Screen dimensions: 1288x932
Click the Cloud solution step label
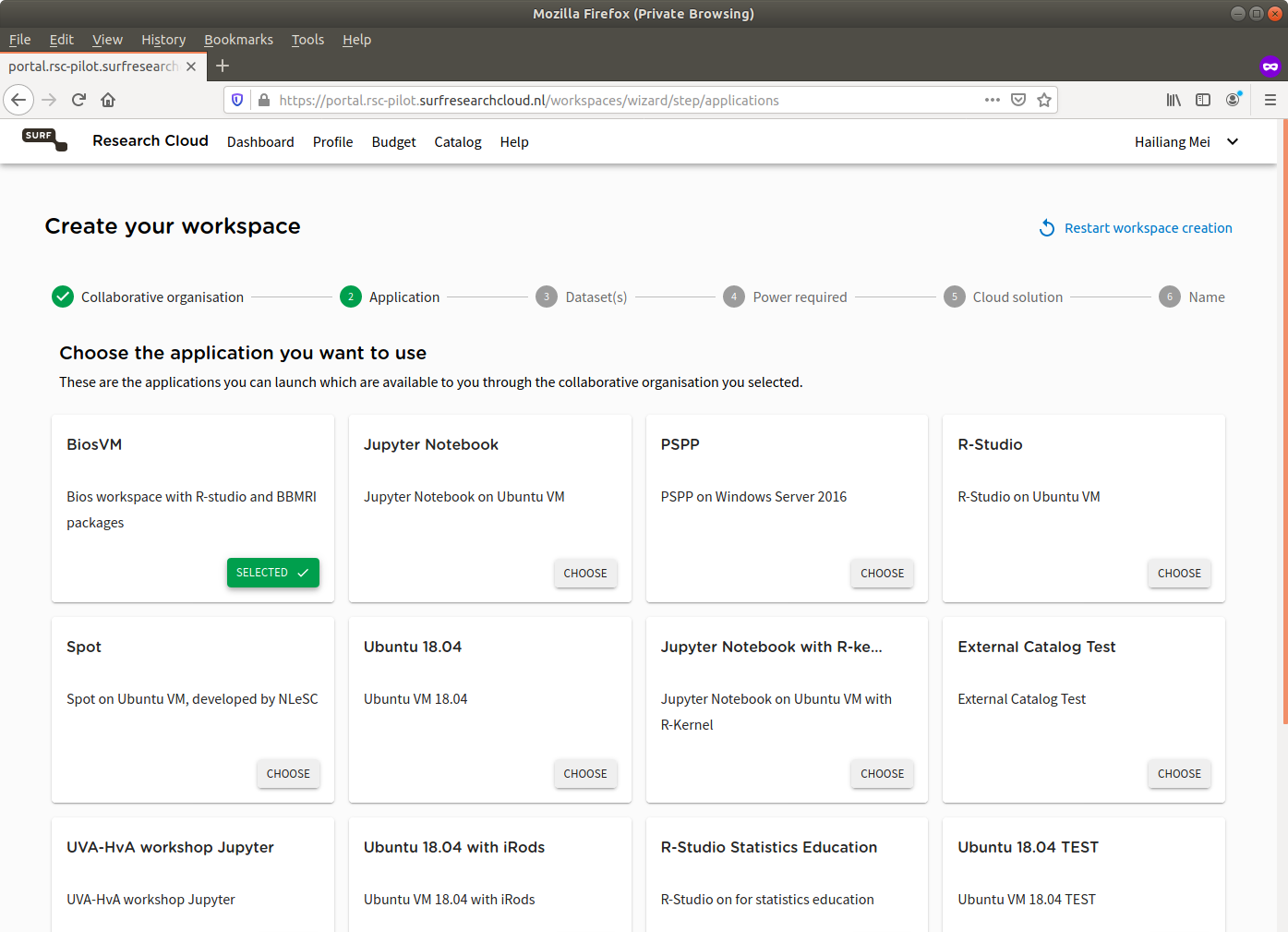(x=1017, y=297)
